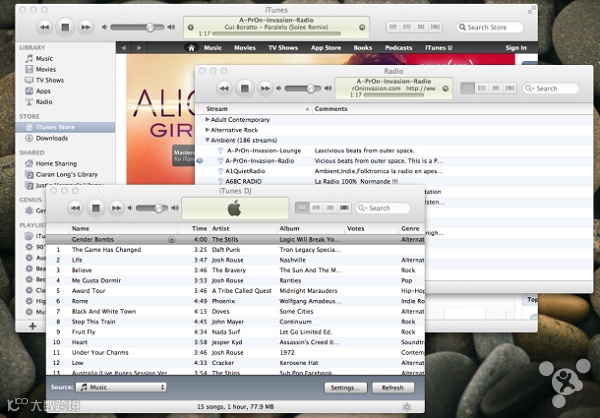Viewport: 600px width, 418px height.
Task: Stop playback in Radio window
Action: tap(245, 88)
